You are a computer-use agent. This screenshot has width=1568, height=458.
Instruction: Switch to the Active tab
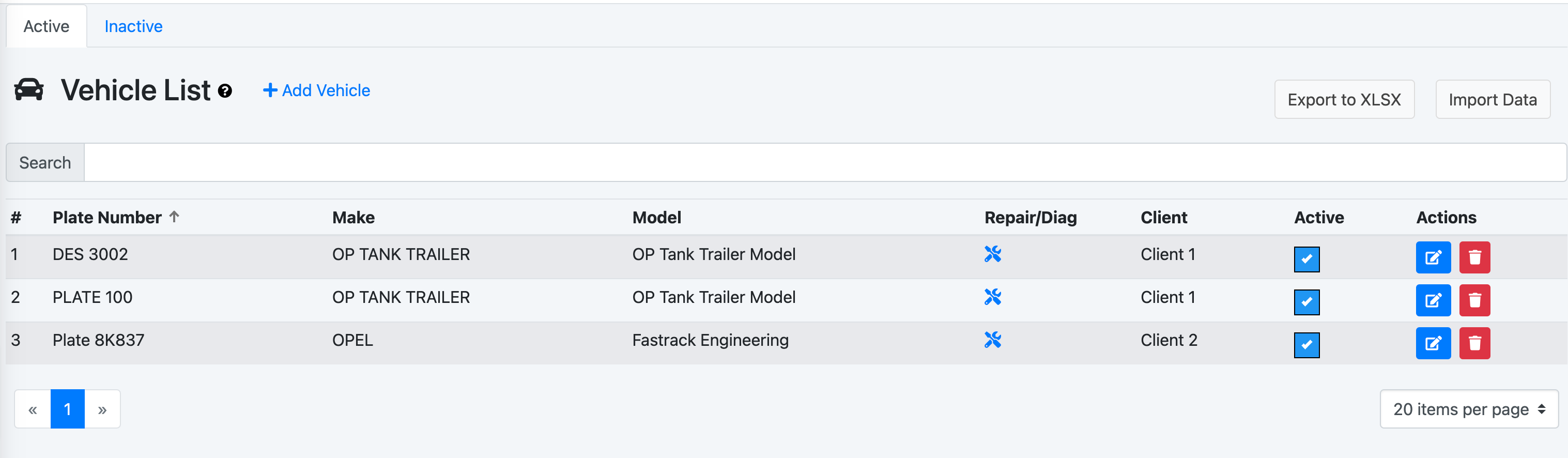tap(47, 26)
